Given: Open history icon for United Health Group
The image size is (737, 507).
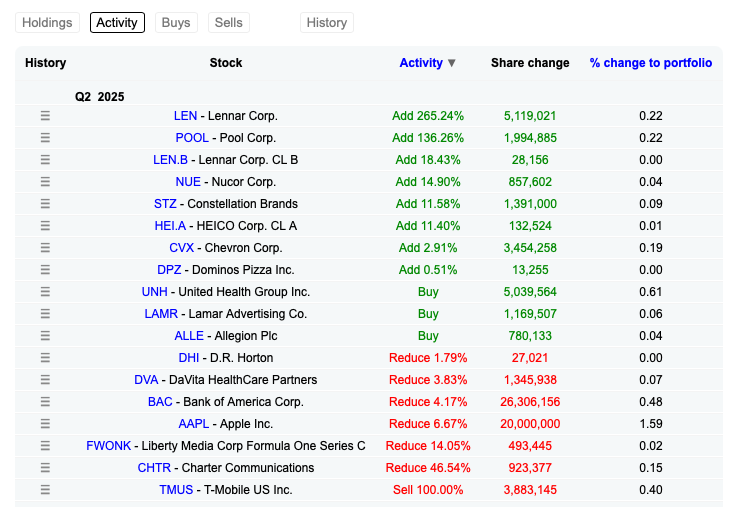Looking at the screenshot, I should tap(45, 292).
